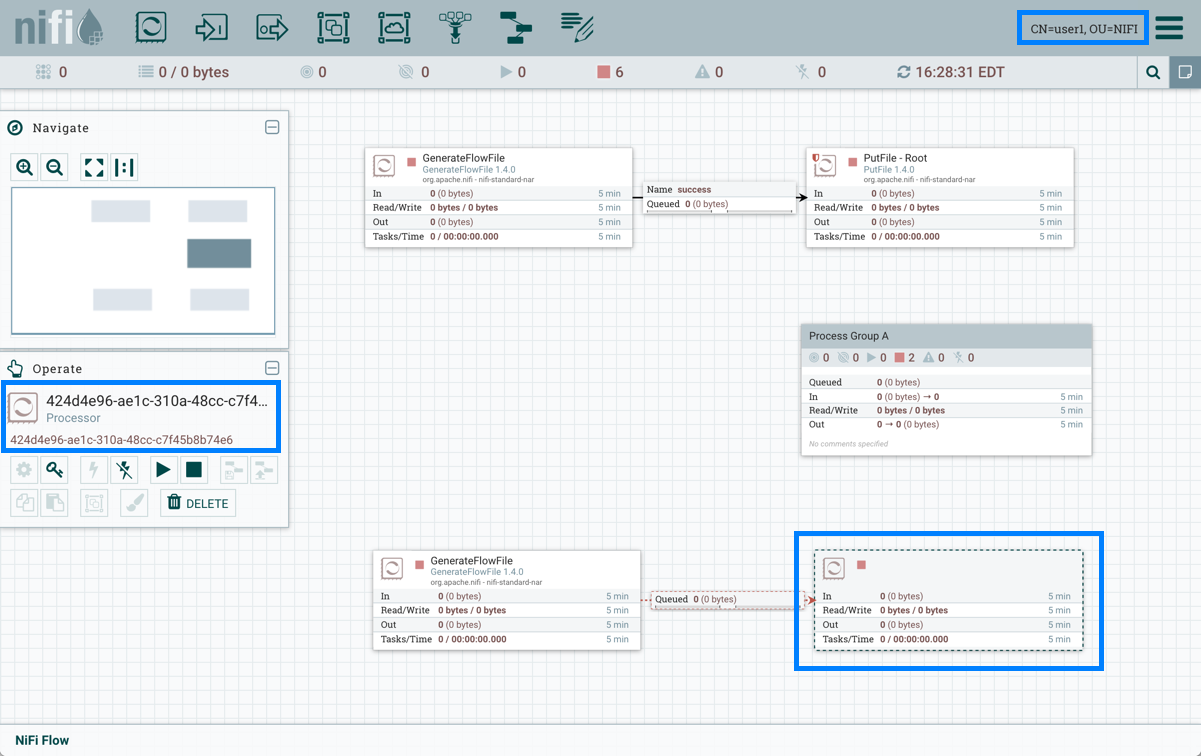Screen dimensions: 1201x756
Task: Open the global hamburger menu
Action: pyautogui.click(x=1169, y=28)
